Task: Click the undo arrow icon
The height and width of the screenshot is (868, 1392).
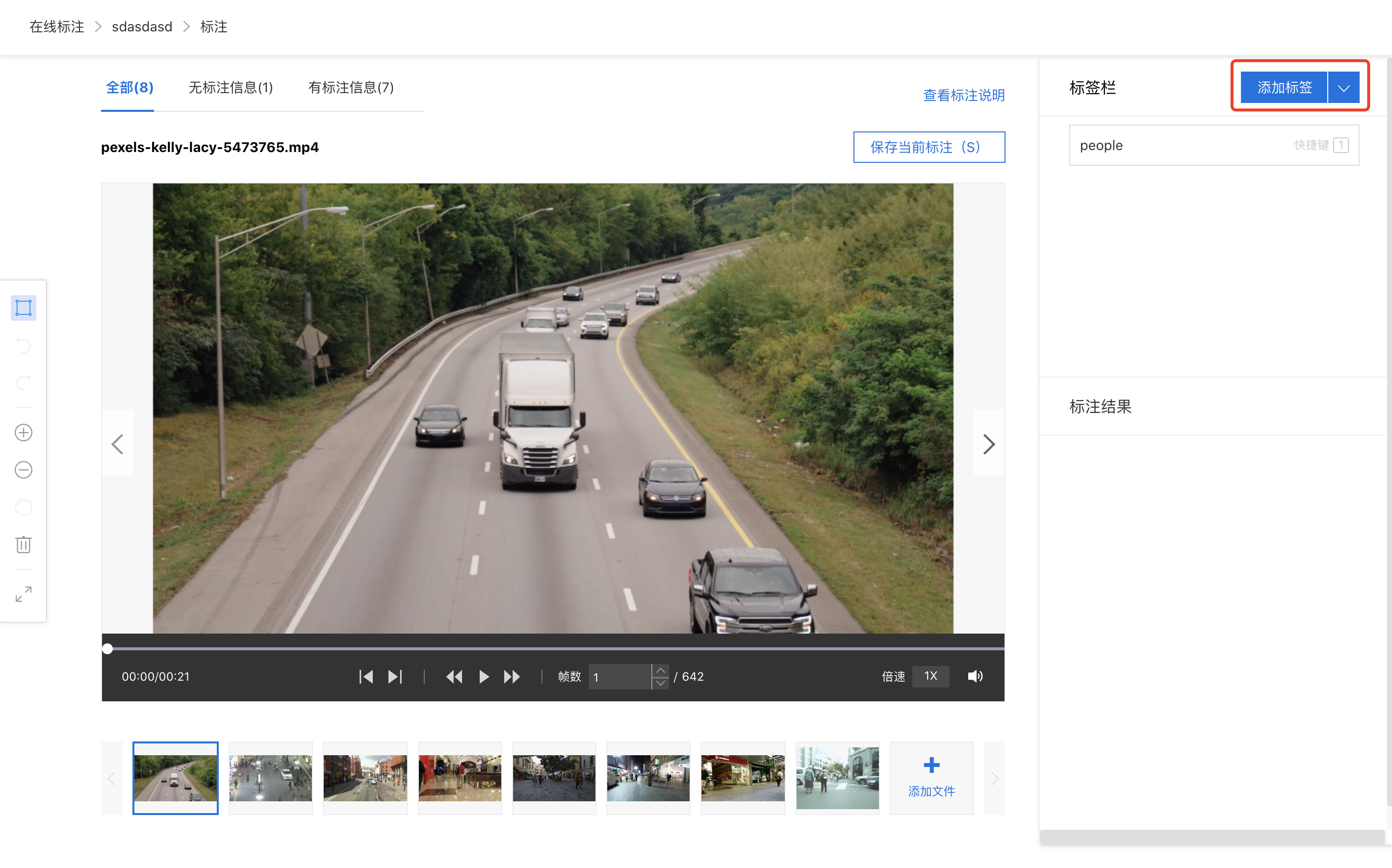Action: click(24, 346)
